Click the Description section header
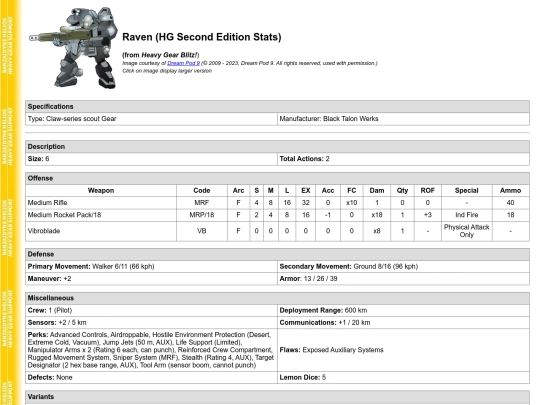This screenshot has width=540, height=405. pos(277,147)
